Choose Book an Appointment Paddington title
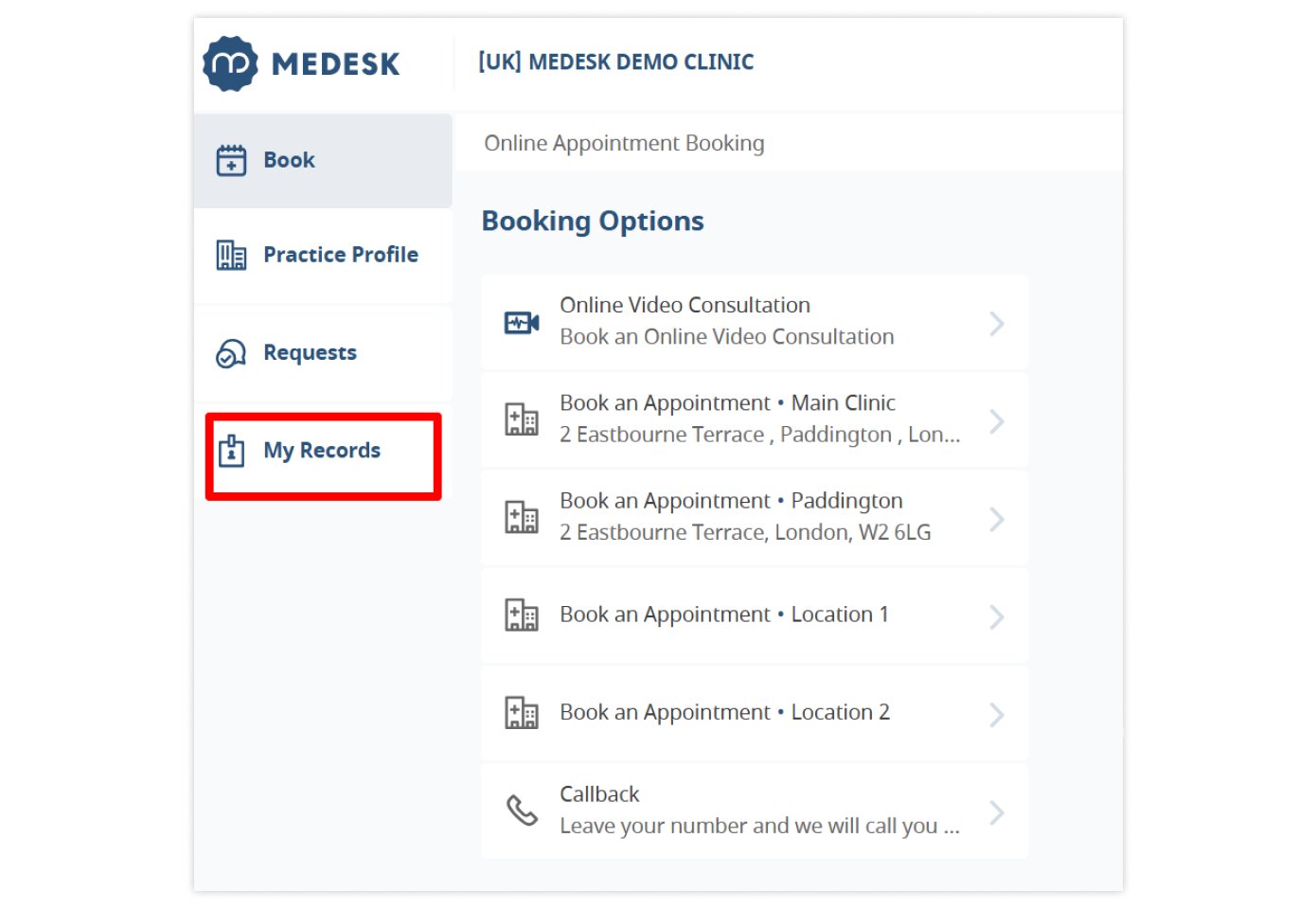The image size is (1316, 909). click(x=731, y=501)
